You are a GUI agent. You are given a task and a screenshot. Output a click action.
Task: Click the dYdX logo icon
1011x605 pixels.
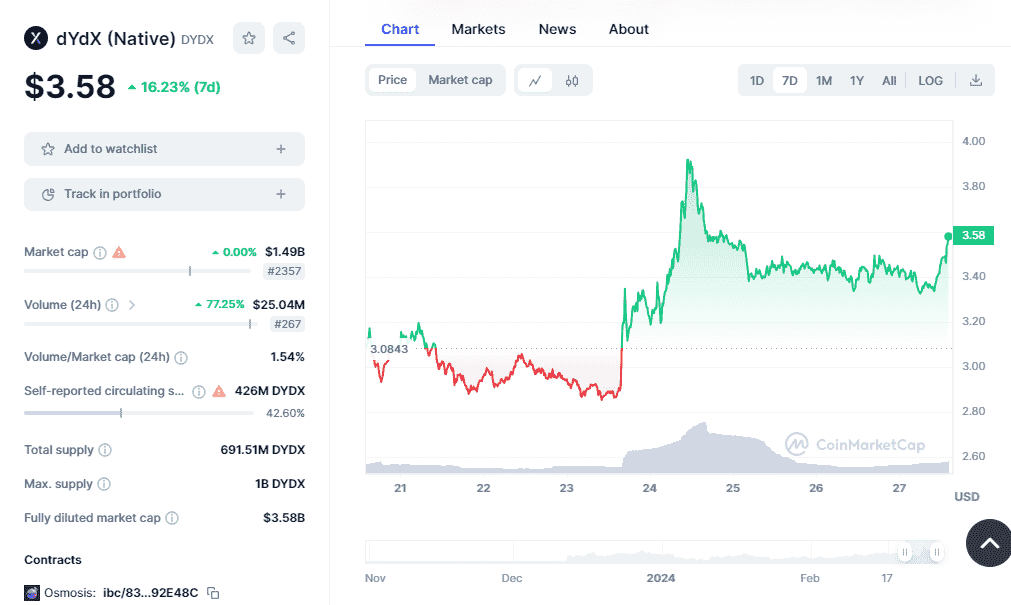[36, 38]
